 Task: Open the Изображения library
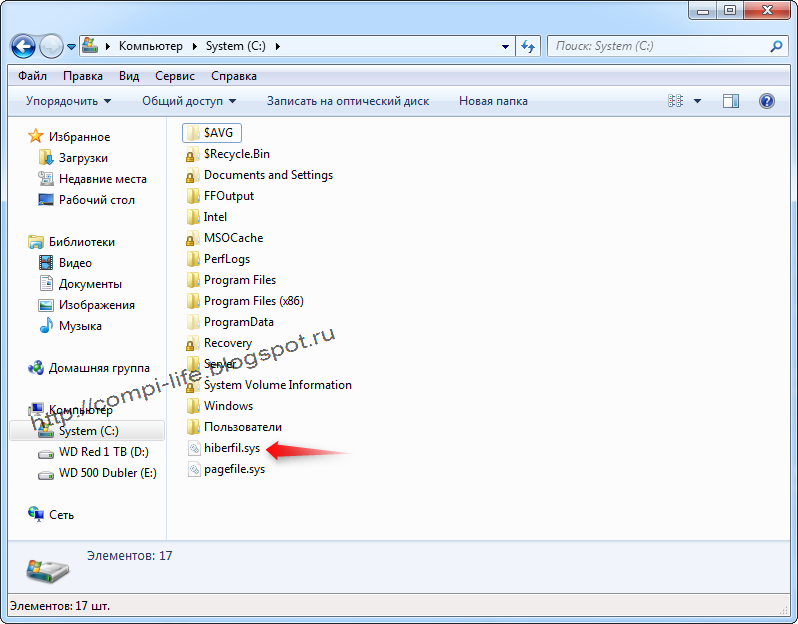(x=97, y=304)
